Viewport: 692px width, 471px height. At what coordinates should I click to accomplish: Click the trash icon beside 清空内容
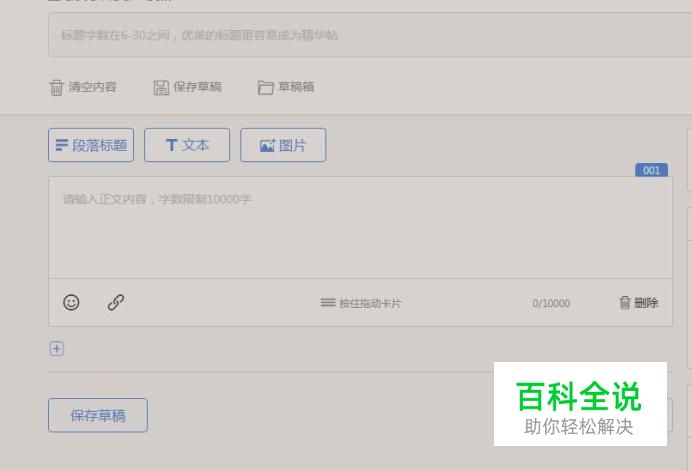click(x=56, y=87)
